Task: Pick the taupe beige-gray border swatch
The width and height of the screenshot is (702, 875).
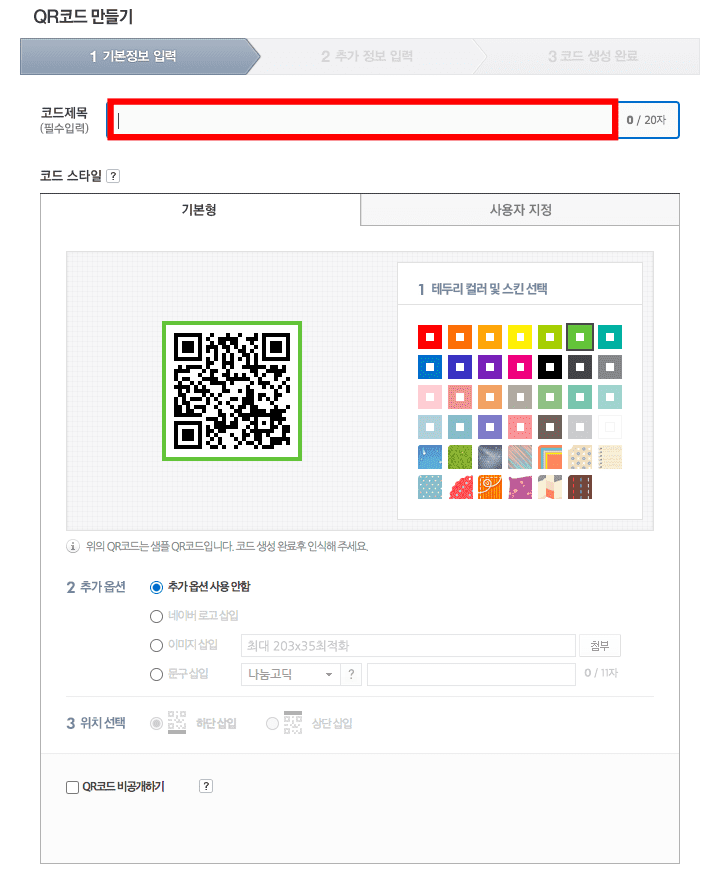Action: click(520, 397)
